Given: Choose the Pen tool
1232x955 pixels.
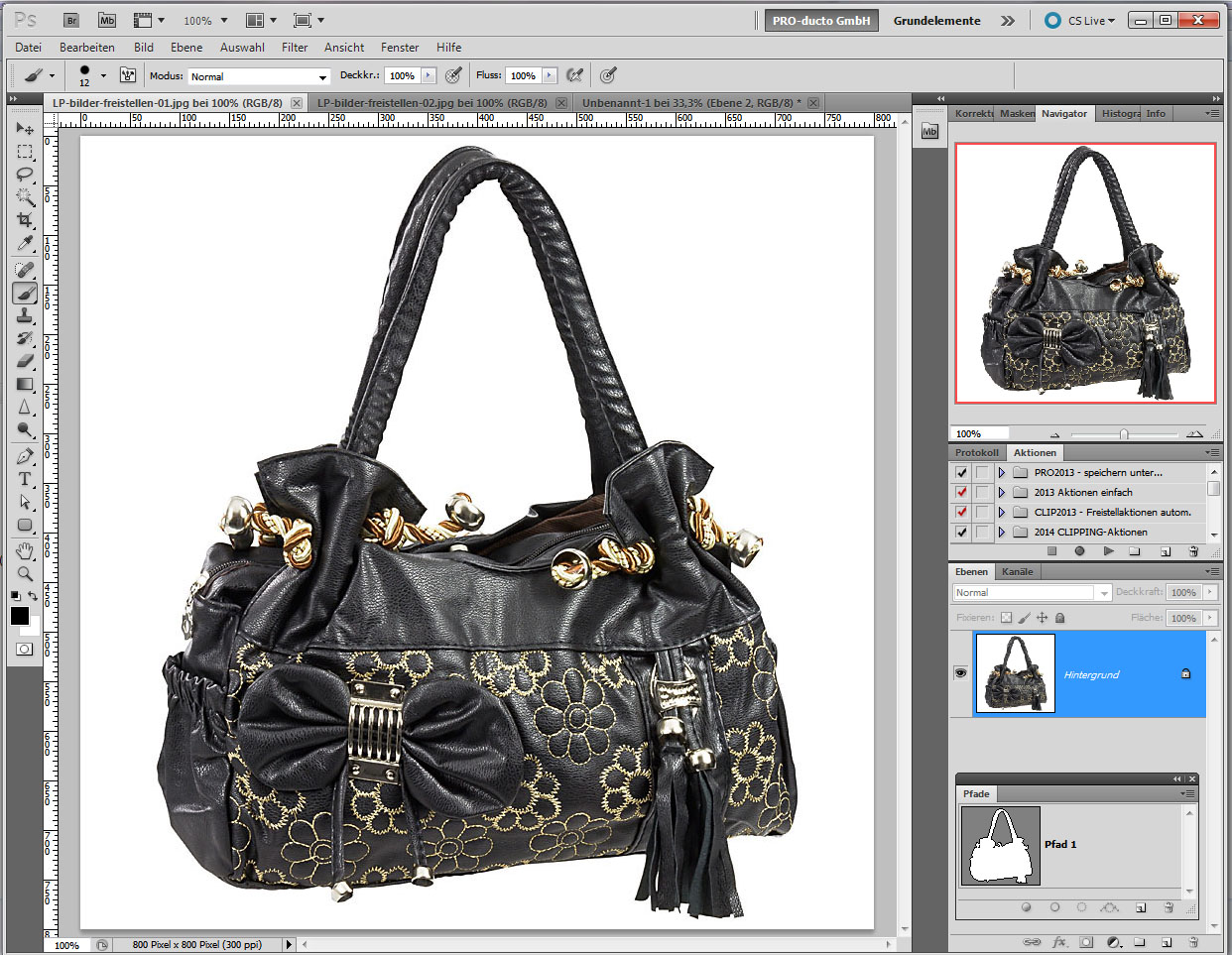Looking at the screenshot, I should pyautogui.click(x=25, y=456).
